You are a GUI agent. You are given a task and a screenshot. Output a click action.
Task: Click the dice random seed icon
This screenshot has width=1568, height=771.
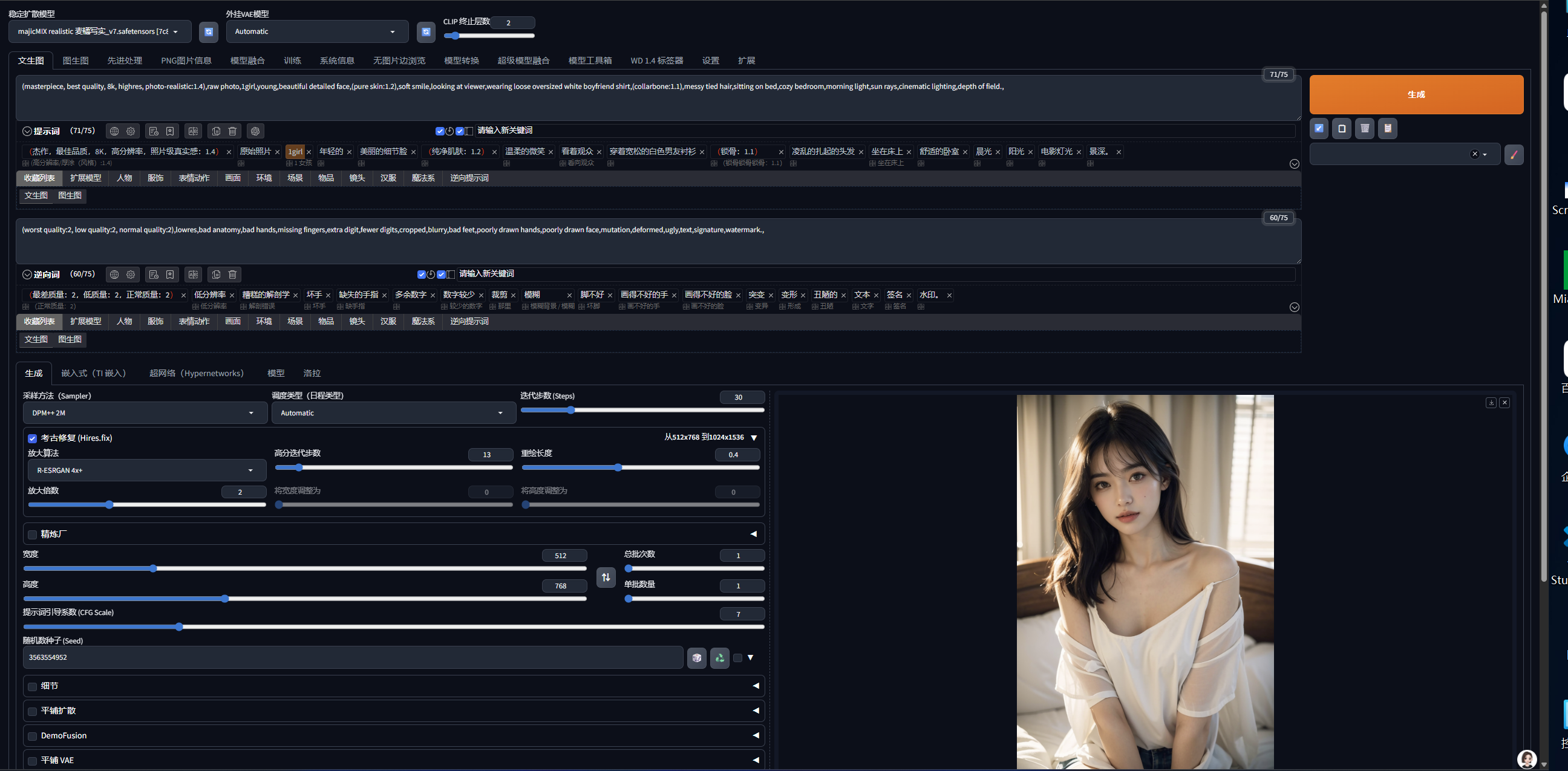tap(696, 658)
